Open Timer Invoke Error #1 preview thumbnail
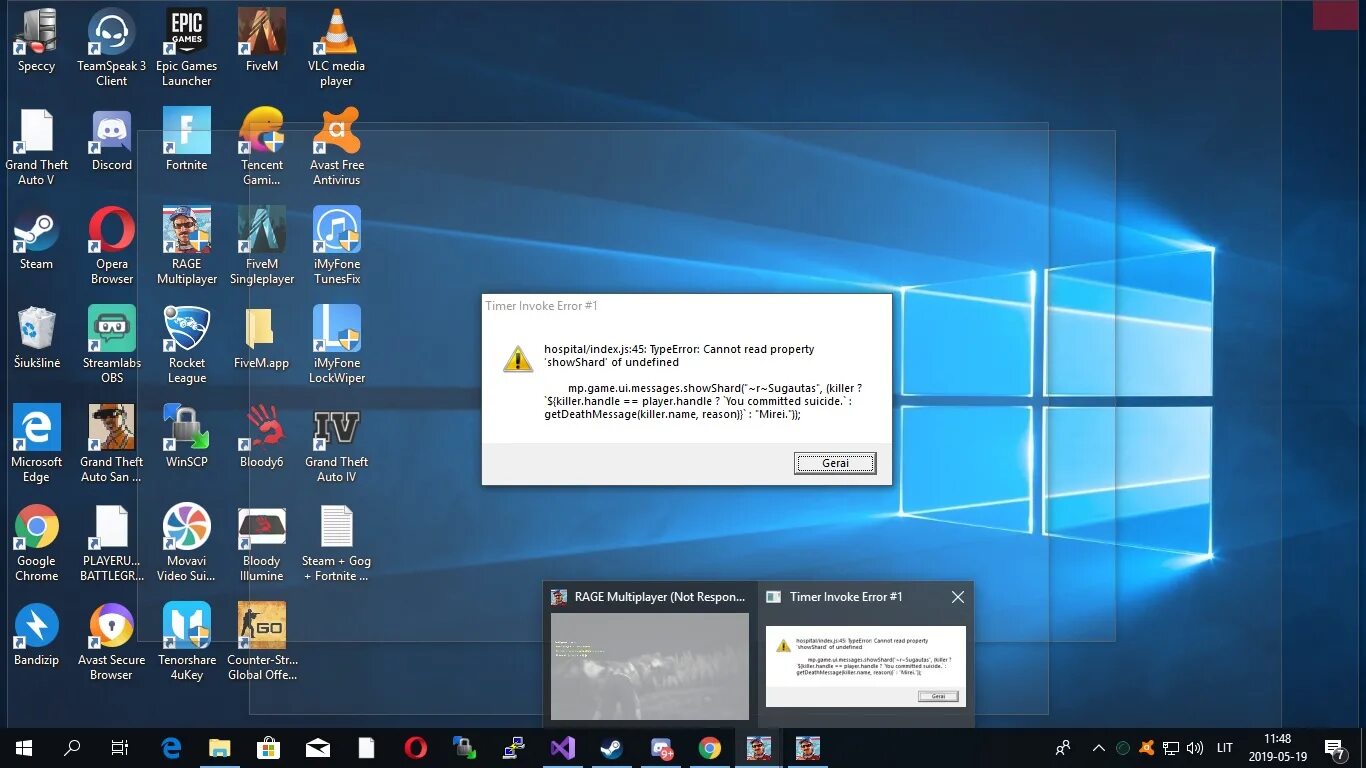 coord(866,666)
